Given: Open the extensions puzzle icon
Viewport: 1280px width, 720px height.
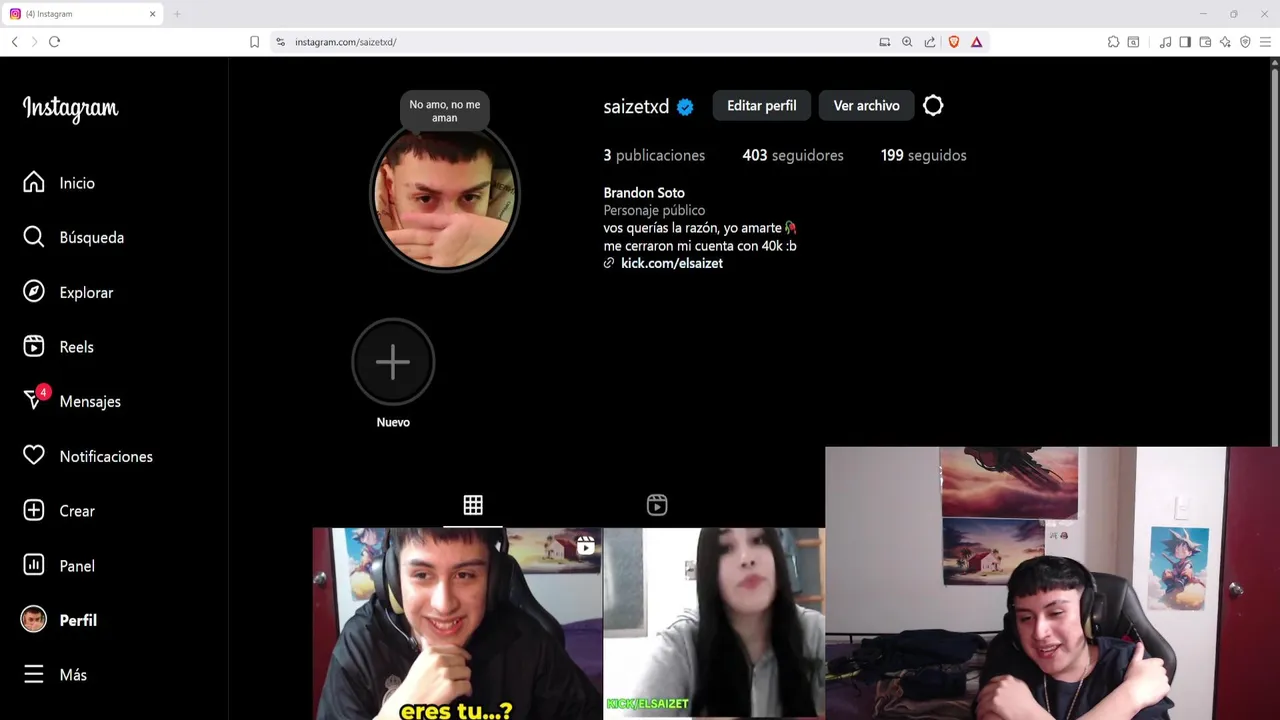Looking at the screenshot, I should 1113,42.
